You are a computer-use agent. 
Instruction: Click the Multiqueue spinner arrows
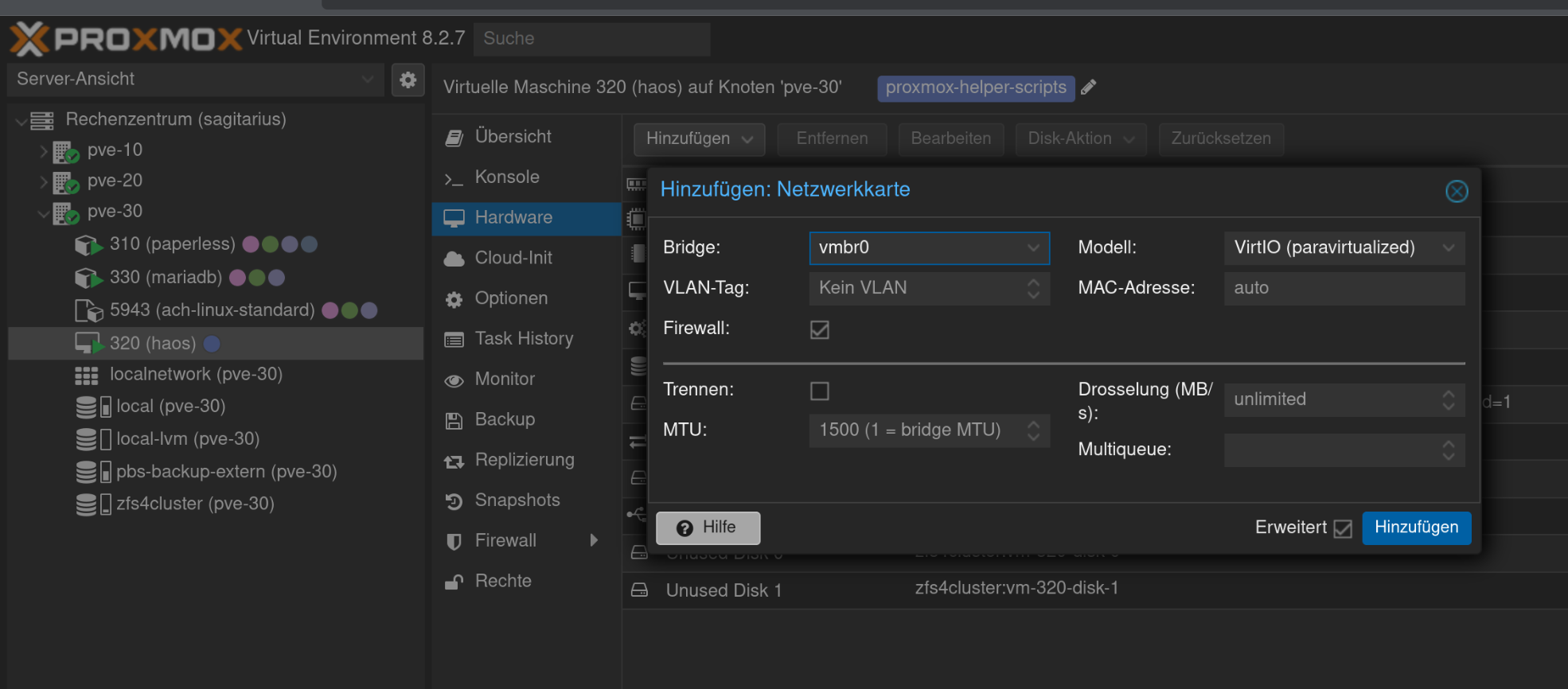(1449, 450)
